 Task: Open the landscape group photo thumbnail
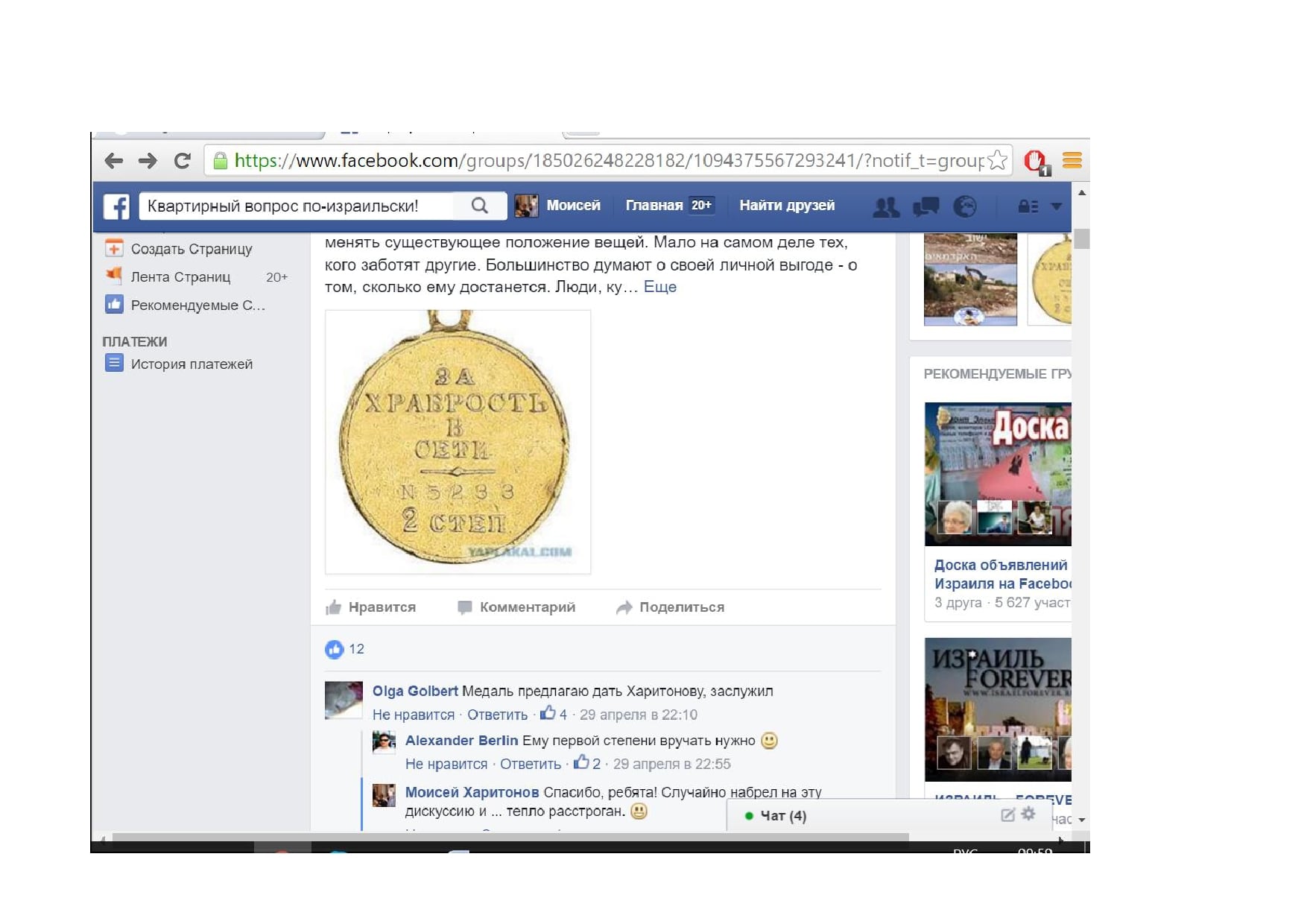pos(970,279)
